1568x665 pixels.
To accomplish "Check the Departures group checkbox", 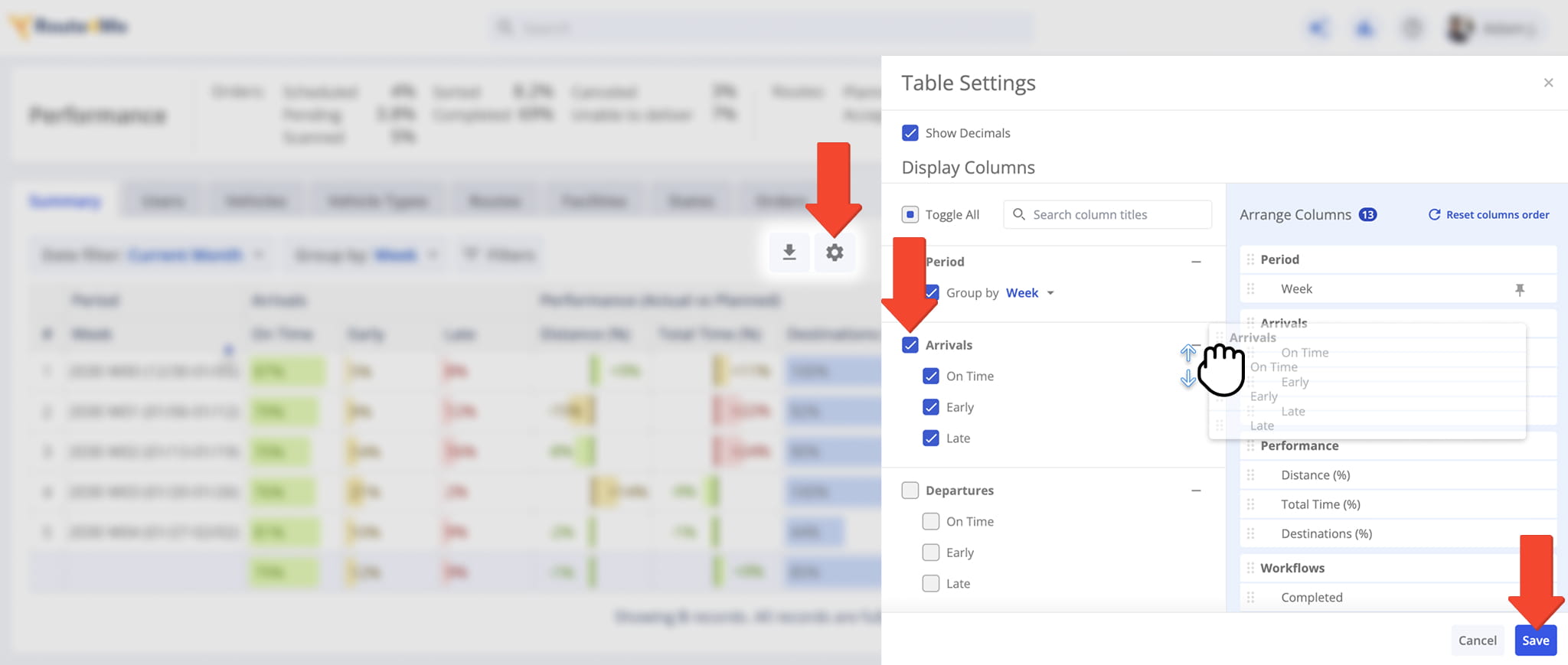I will [x=910, y=491].
